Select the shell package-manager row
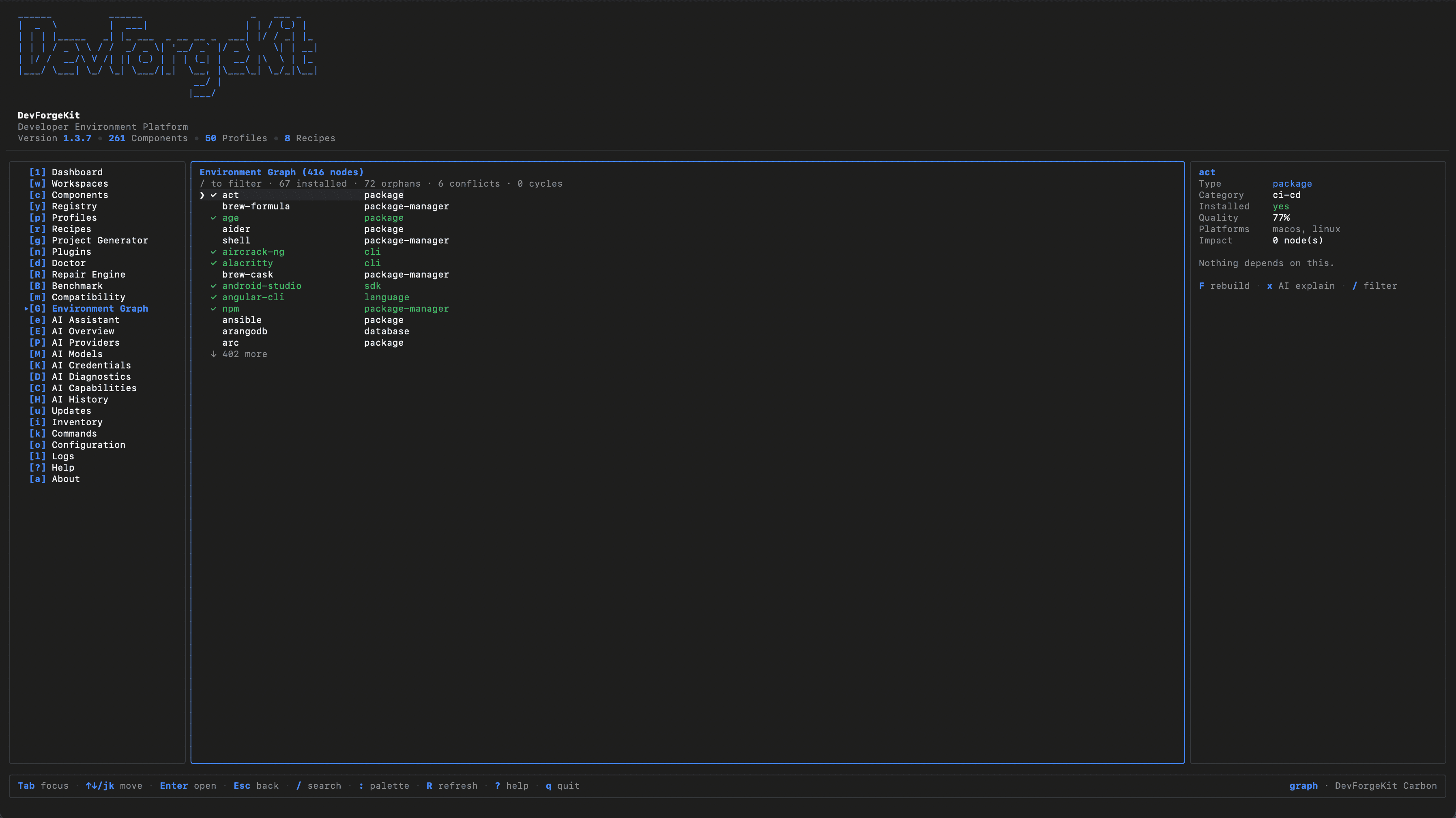The height and width of the screenshot is (818, 1456). click(x=335, y=240)
